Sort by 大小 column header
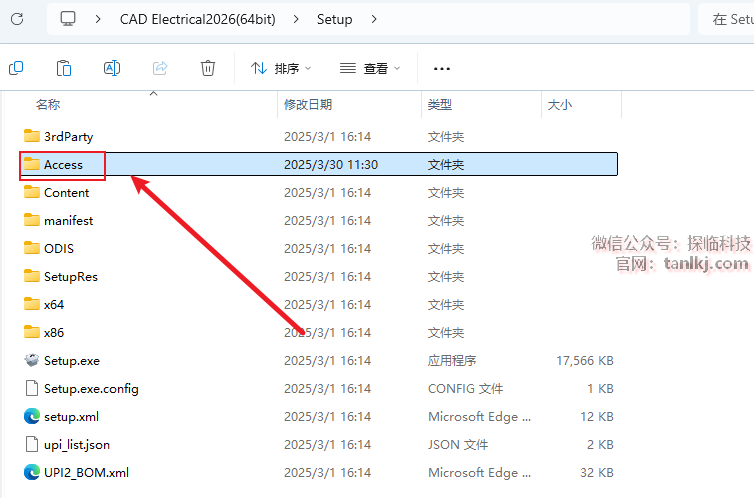The width and height of the screenshot is (754, 498). pyautogui.click(x=560, y=104)
